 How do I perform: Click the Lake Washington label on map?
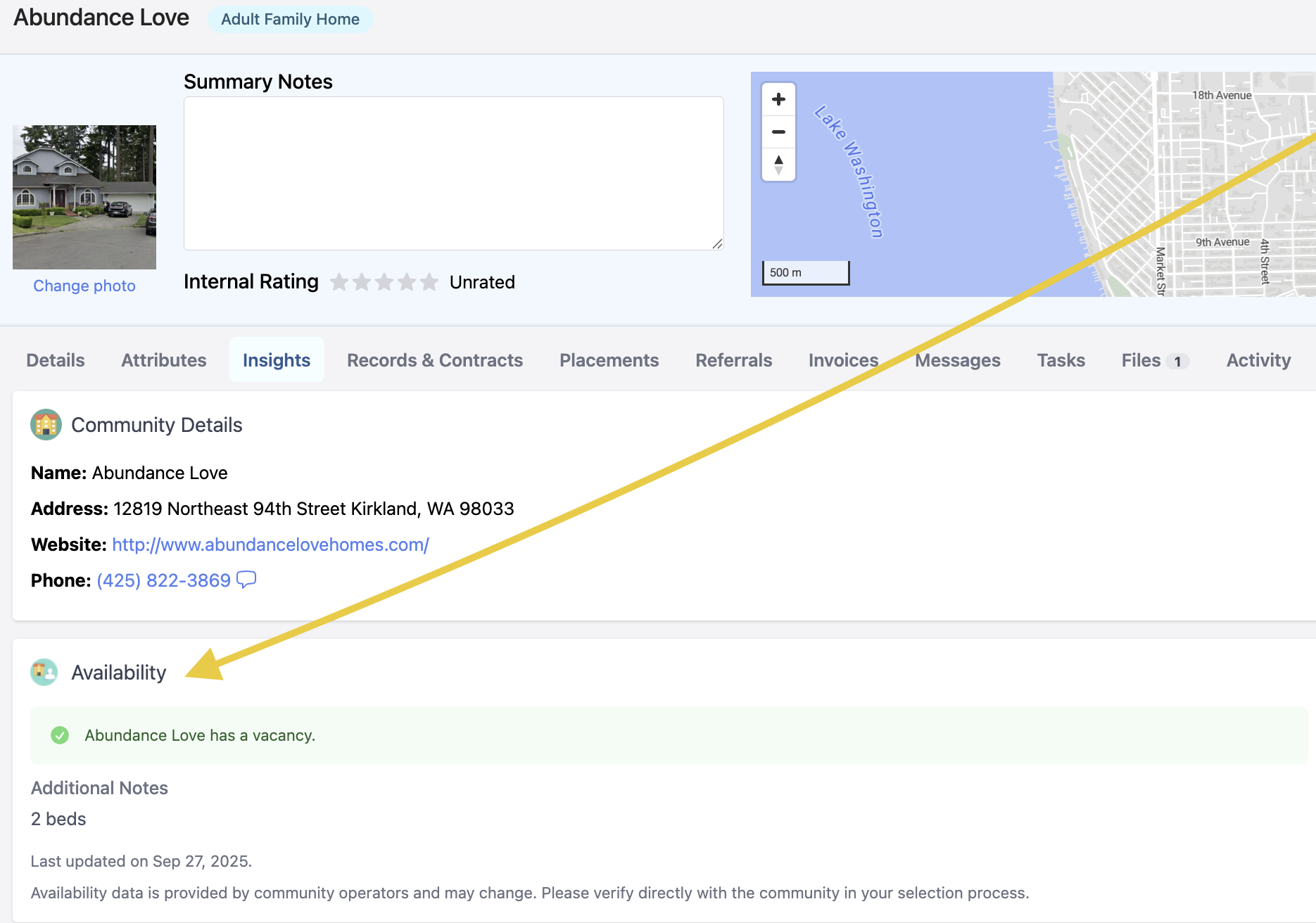[849, 171]
